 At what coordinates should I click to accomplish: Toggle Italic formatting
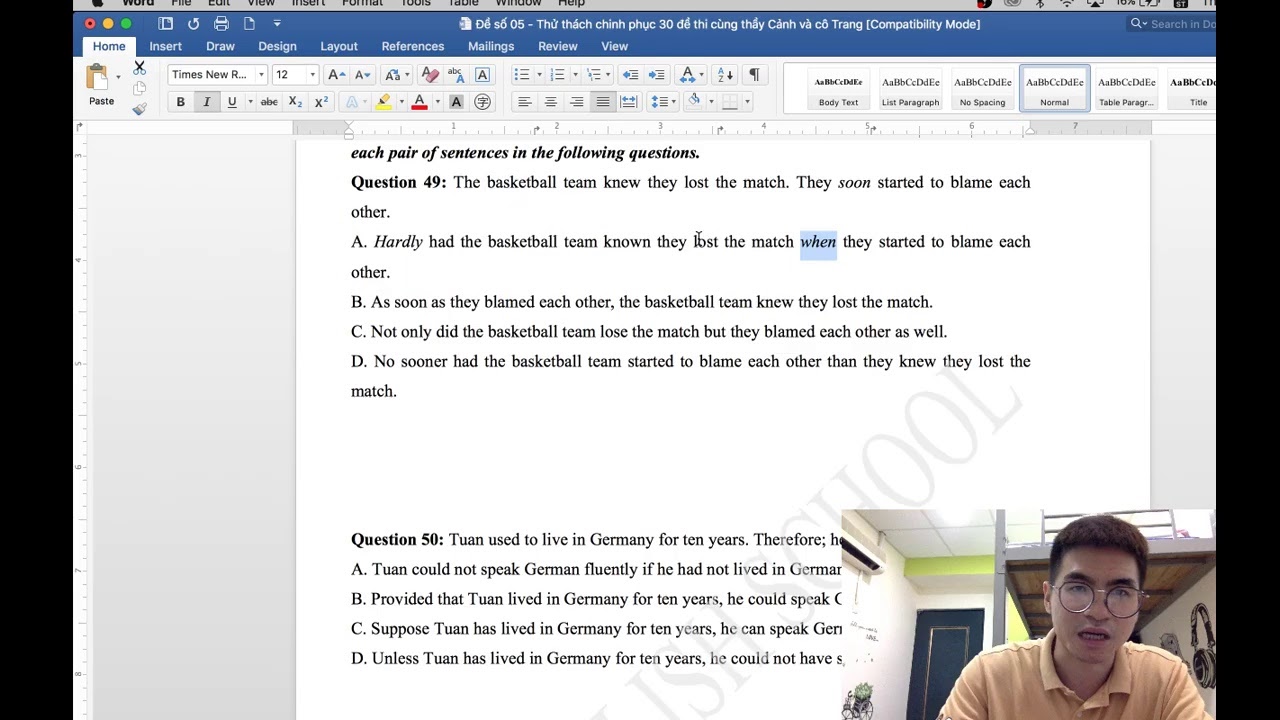tap(206, 102)
